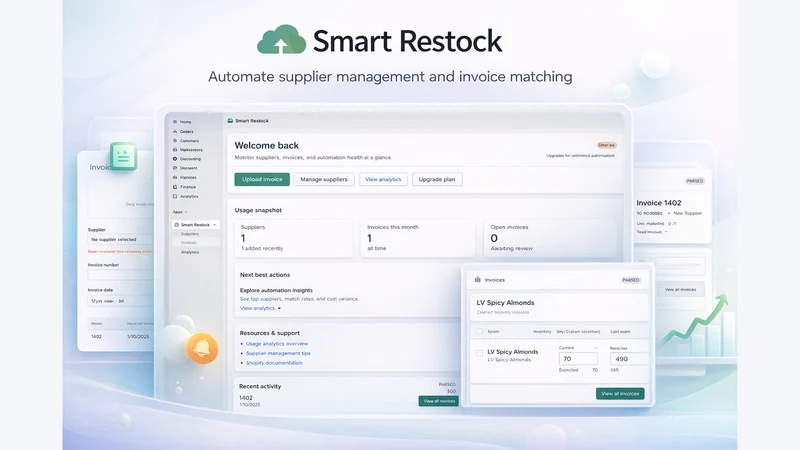Tick the header checkbox in the invoices table
Image resolution: width=800 pixels, height=450 pixels.
pos(480,332)
